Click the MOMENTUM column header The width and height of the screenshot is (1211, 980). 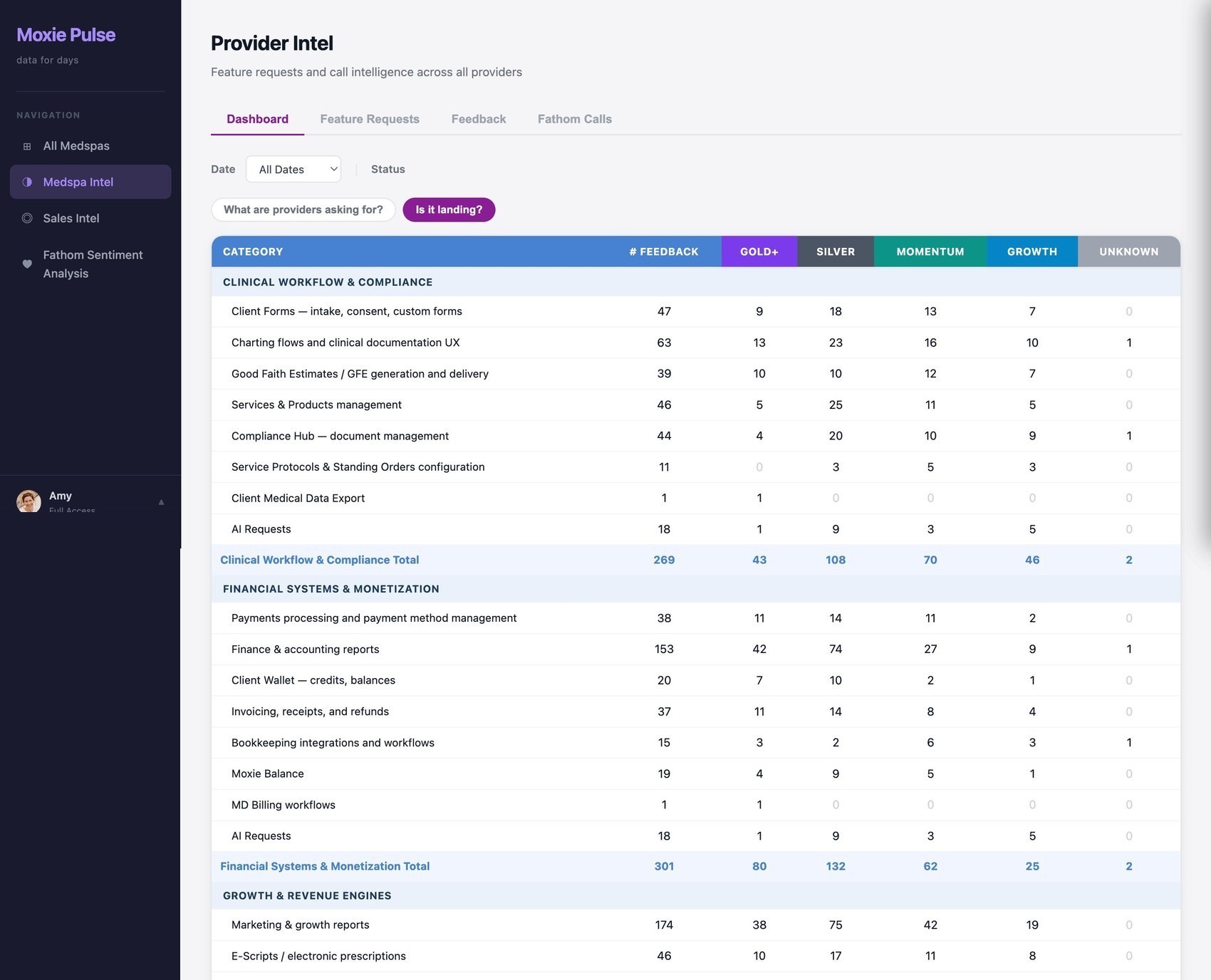pos(930,252)
